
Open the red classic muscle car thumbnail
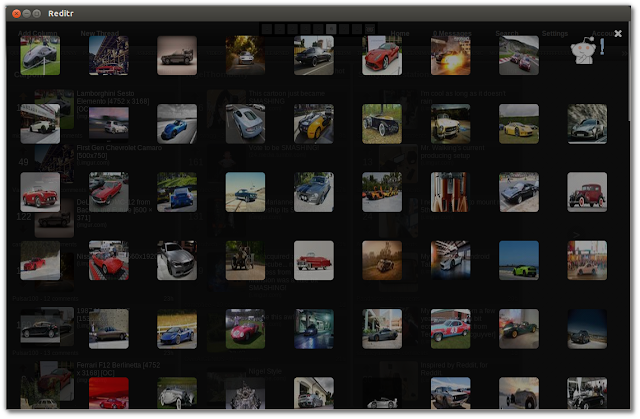109,192
